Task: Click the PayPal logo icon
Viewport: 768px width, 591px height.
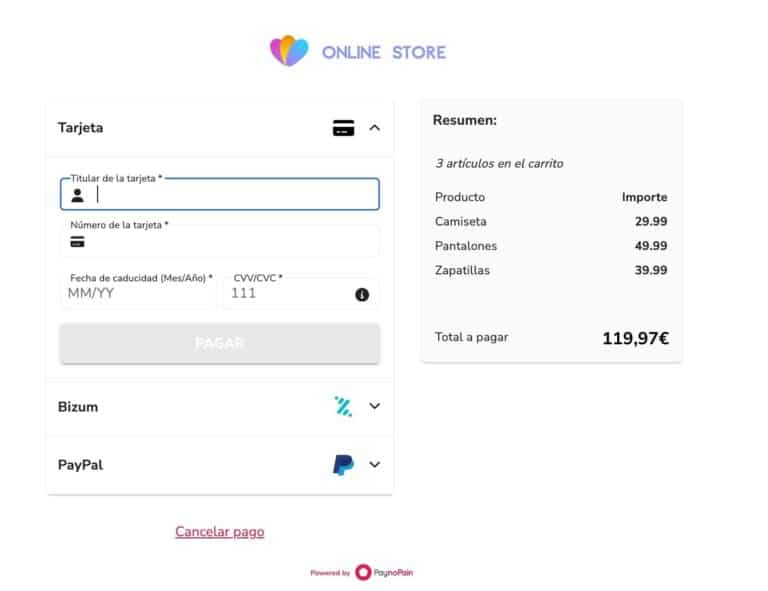Action: click(343, 465)
